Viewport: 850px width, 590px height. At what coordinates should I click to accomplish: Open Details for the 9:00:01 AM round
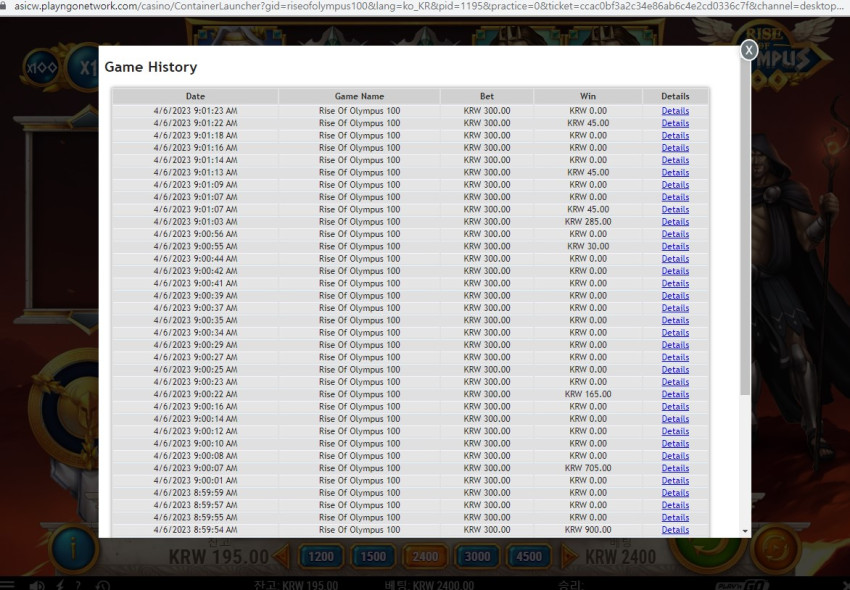click(x=675, y=480)
